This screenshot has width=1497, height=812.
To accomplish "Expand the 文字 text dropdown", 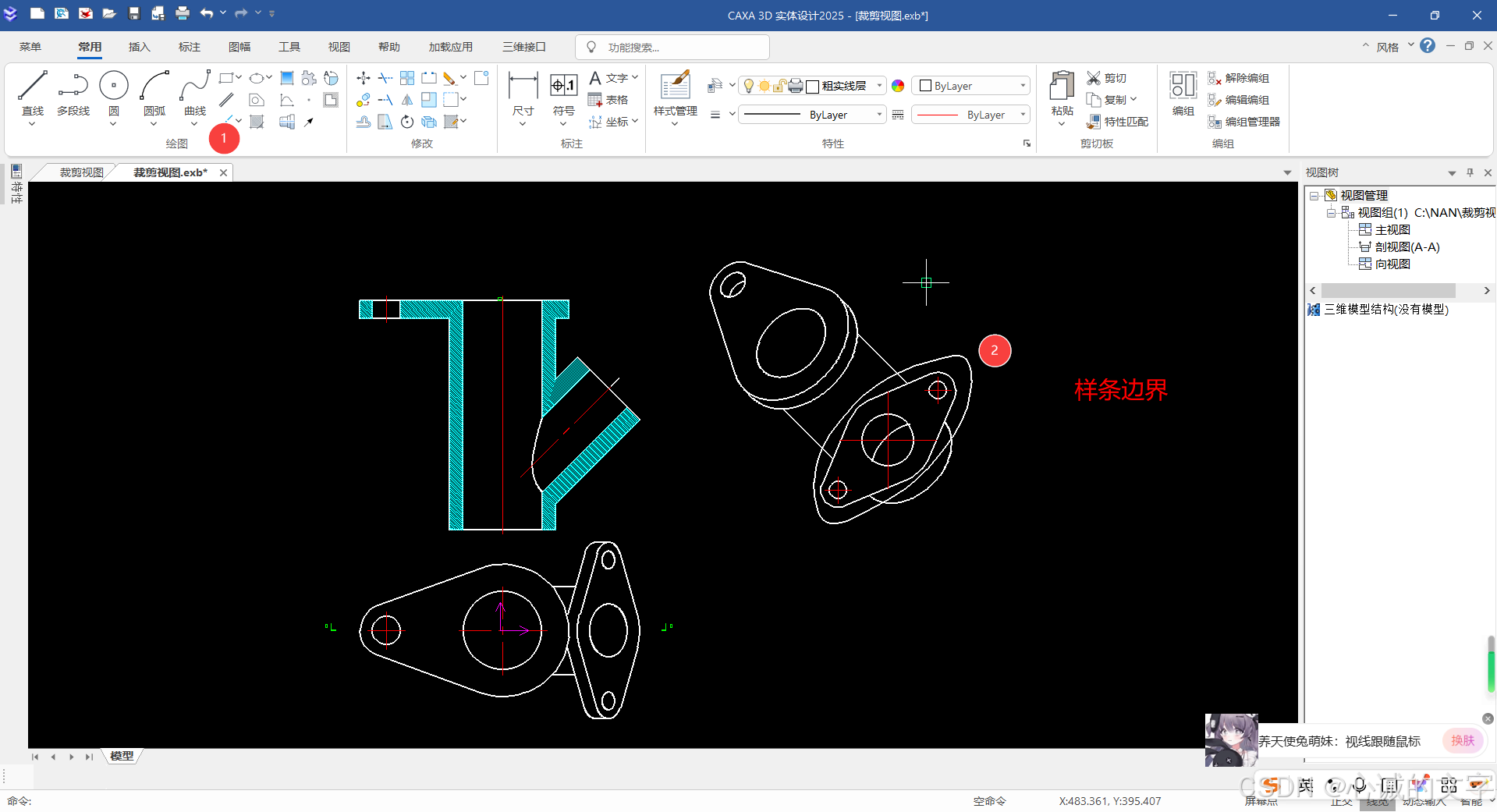I will [x=635, y=78].
